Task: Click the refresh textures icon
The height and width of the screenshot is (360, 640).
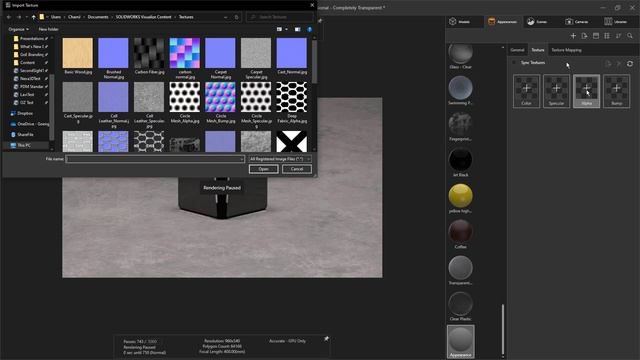Action: pos(630,64)
